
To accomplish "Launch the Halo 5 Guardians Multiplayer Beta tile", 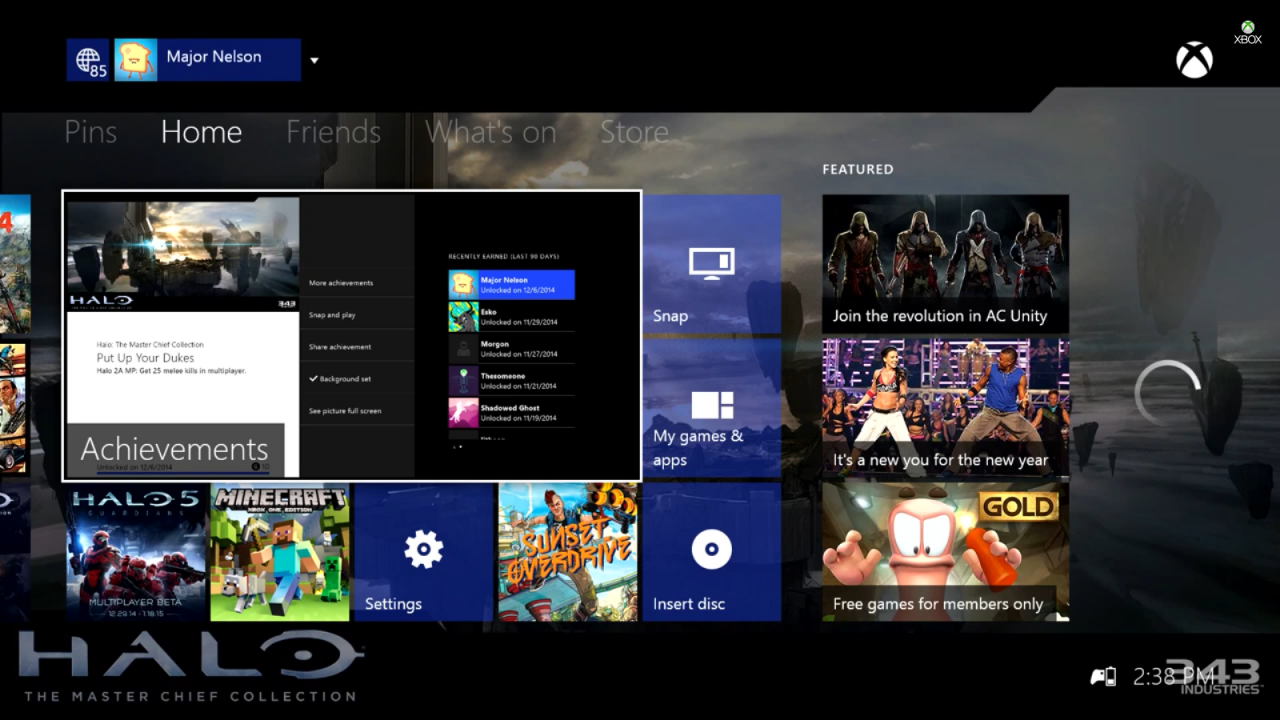I will click(x=136, y=552).
